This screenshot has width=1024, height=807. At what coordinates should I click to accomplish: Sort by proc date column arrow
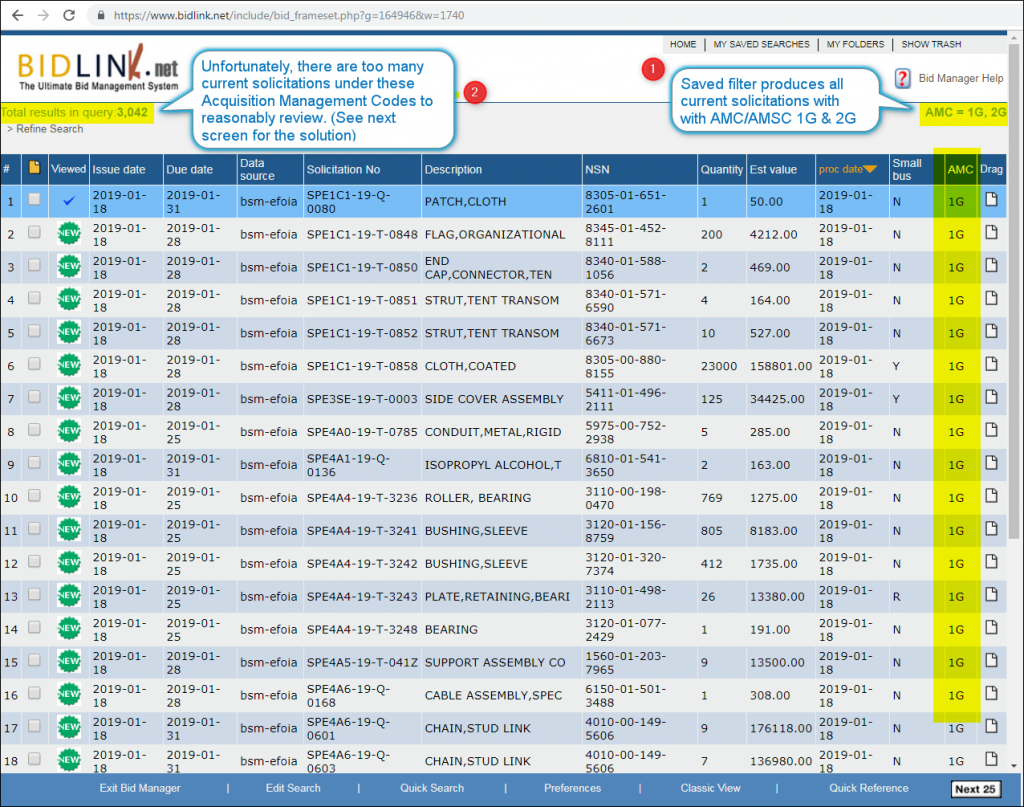(870, 170)
